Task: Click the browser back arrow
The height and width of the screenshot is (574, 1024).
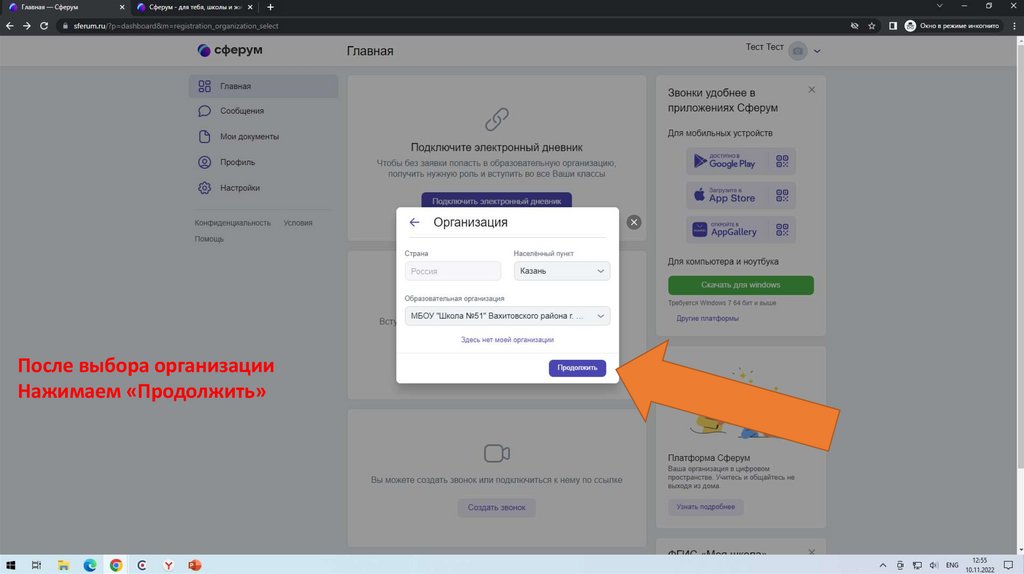Action: point(9,26)
